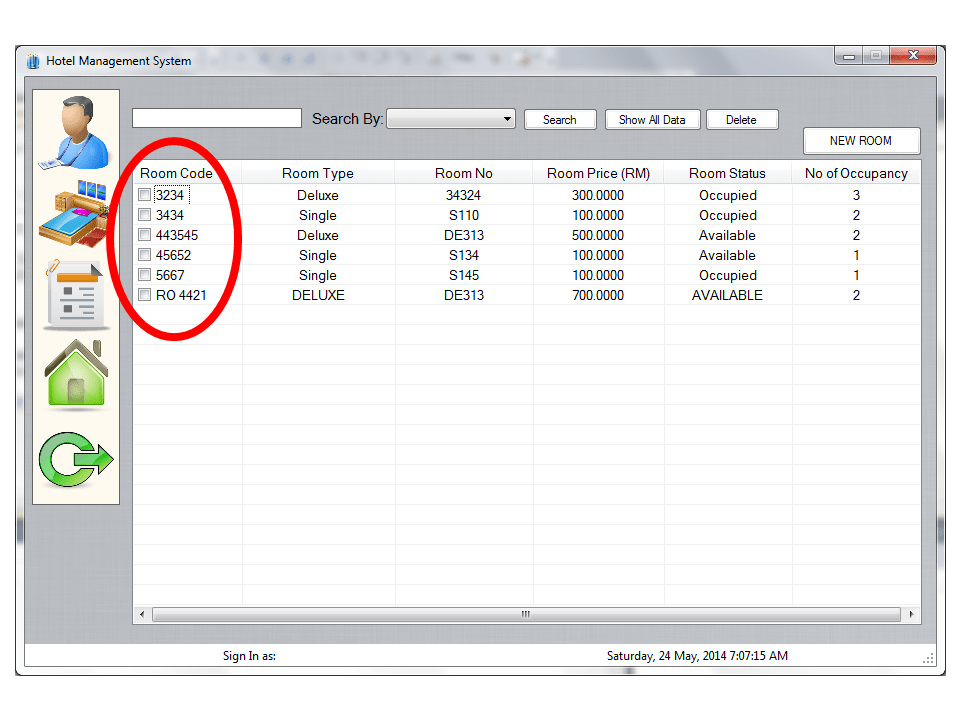
Task: Open the report document icon in sidebar
Action: click(x=75, y=295)
